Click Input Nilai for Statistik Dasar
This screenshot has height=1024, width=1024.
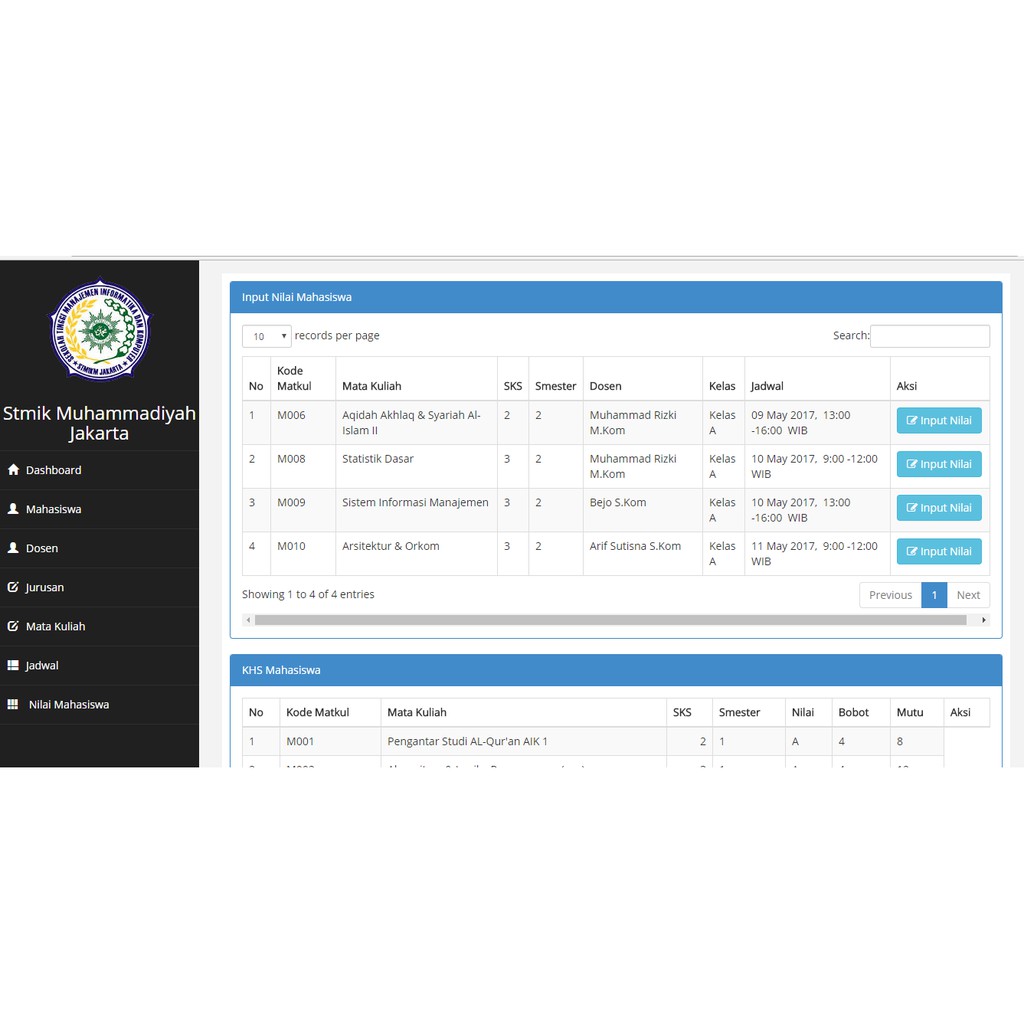(x=938, y=464)
